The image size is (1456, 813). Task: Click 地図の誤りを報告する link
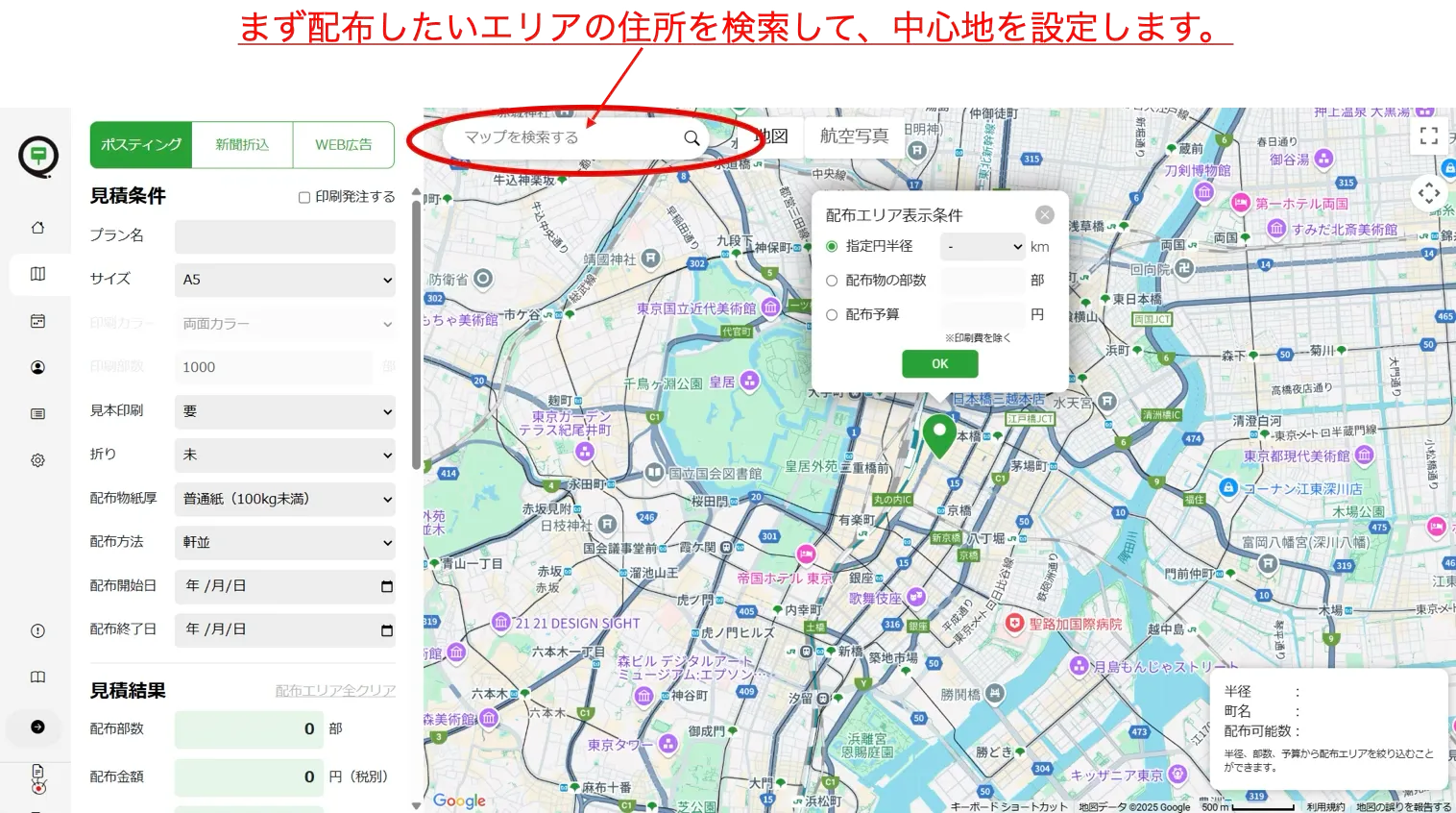pos(1403,807)
